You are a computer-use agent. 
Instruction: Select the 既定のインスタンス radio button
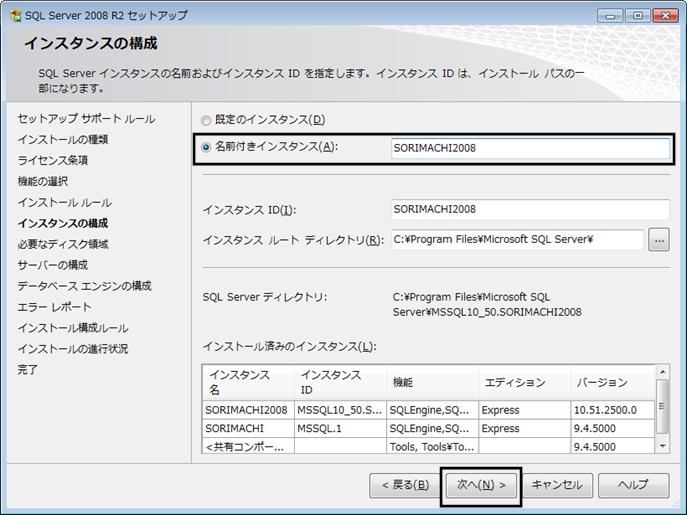[205, 121]
